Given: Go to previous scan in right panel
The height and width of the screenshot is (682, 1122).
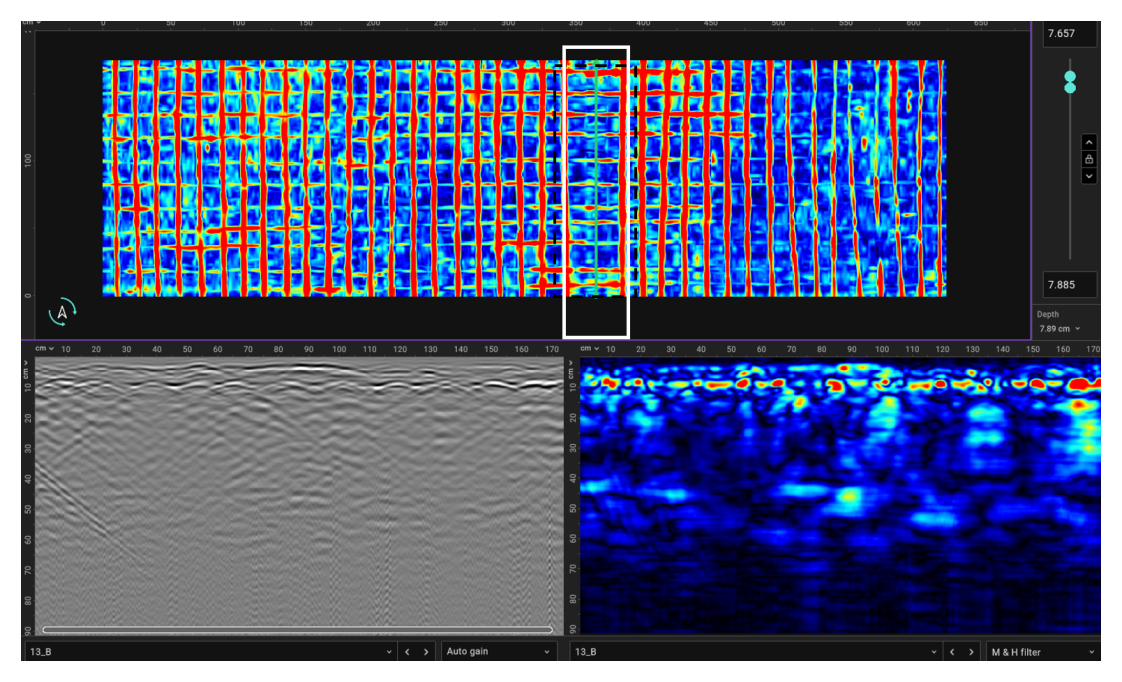Looking at the screenshot, I should coord(952,652).
